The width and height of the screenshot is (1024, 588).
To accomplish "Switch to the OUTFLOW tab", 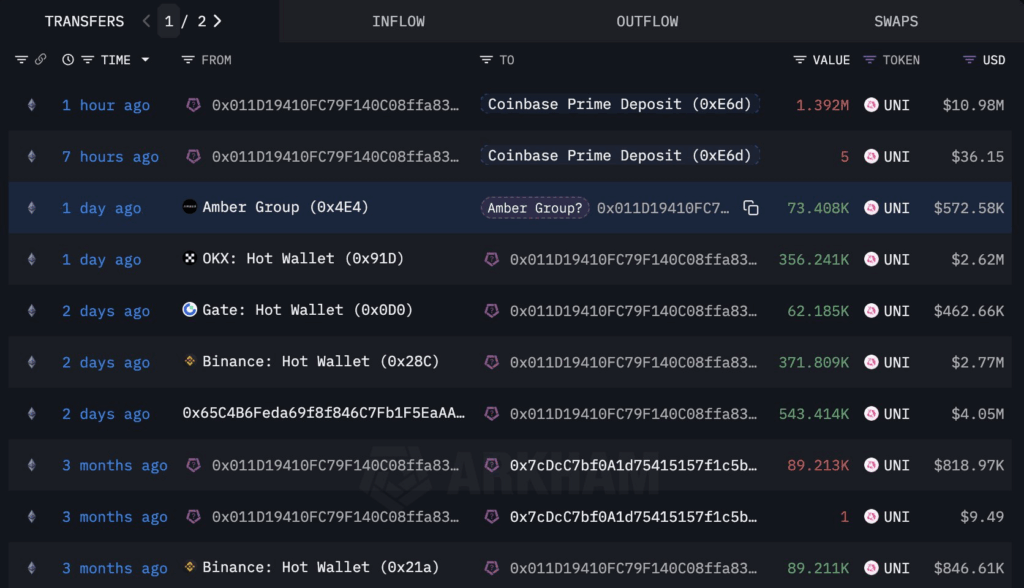I will click(647, 21).
